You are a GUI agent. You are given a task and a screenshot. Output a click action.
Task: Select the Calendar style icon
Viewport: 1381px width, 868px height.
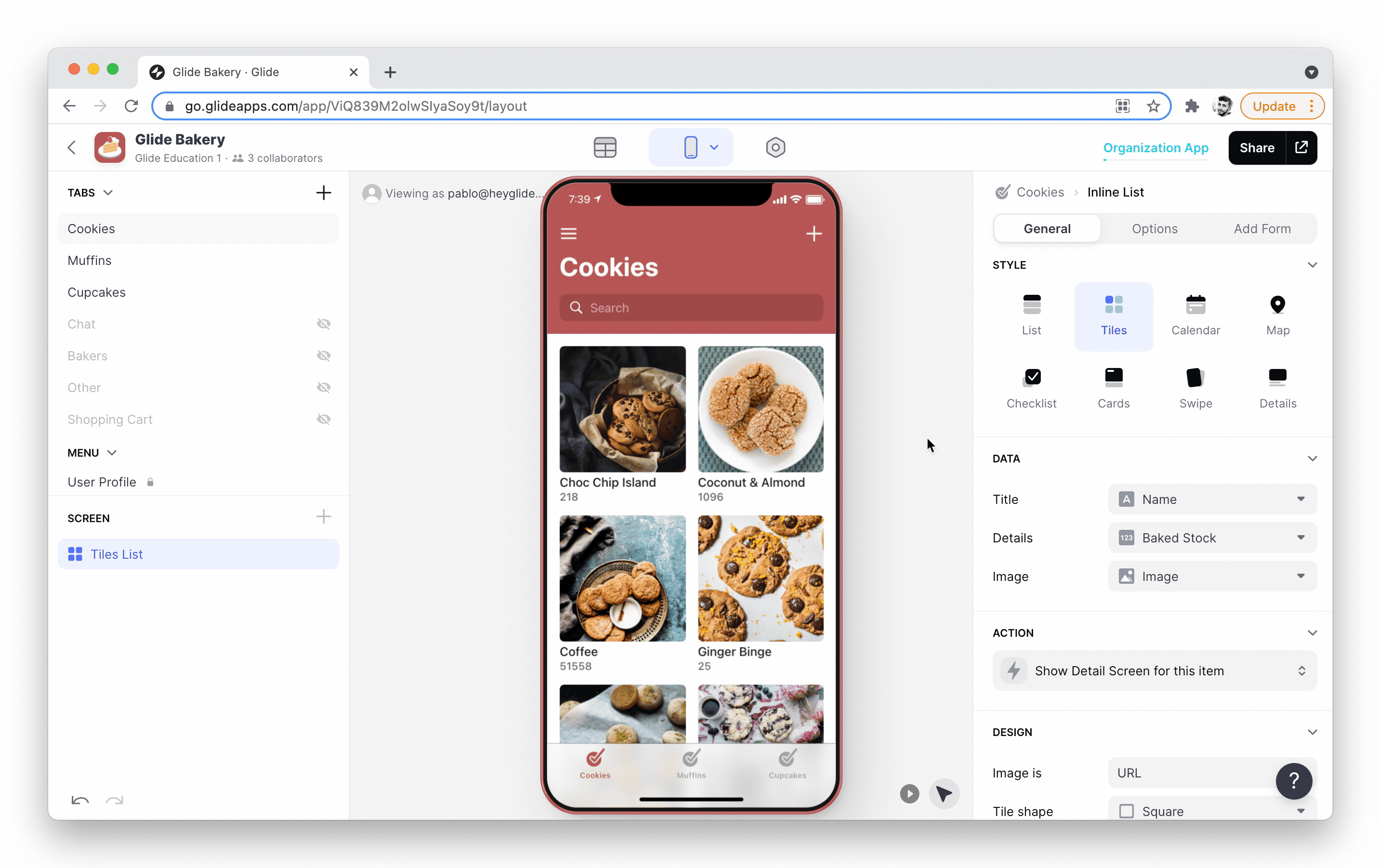(x=1195, y=316)
